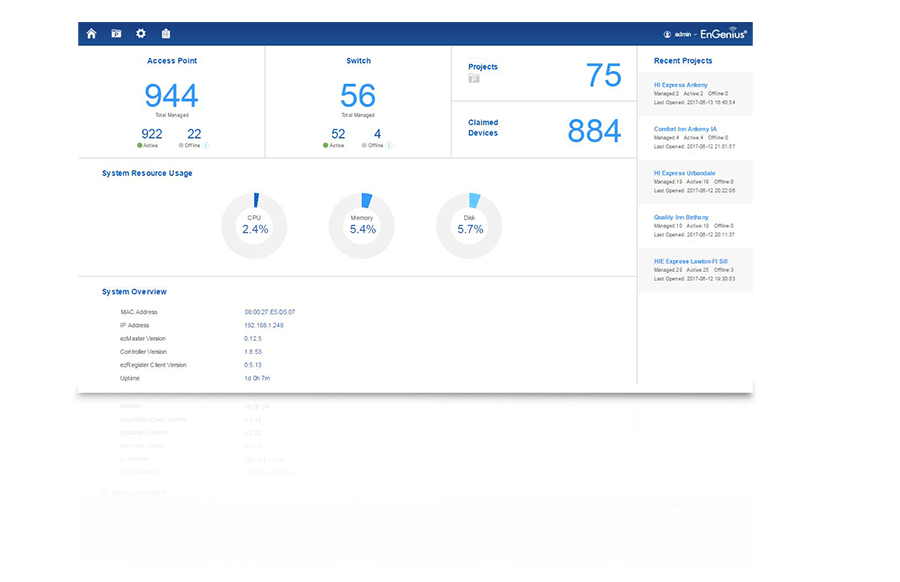Click the Claimed Devices count 884

[594, 131]
